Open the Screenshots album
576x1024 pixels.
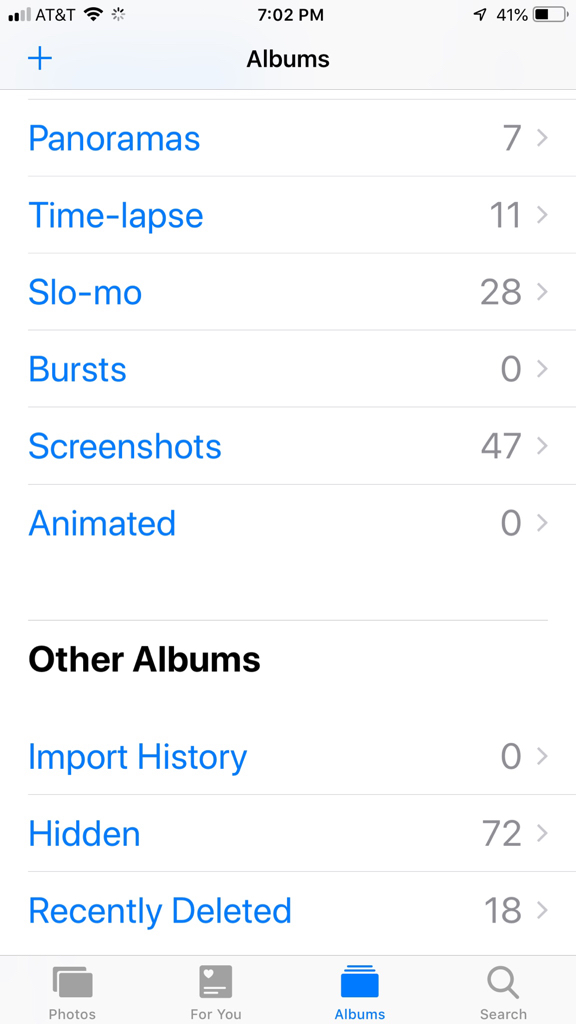(x=288, y=446)
